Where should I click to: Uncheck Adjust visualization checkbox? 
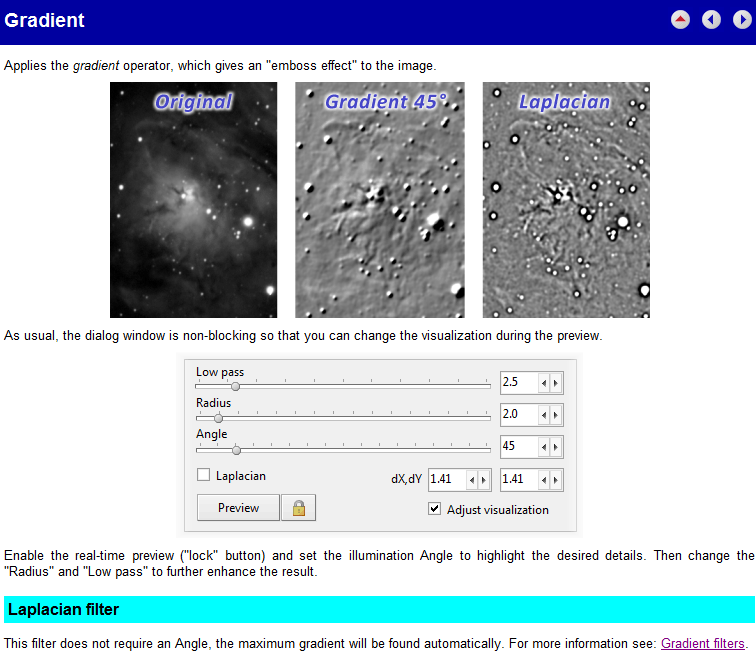pyautogui.click(x=434, y=509)
